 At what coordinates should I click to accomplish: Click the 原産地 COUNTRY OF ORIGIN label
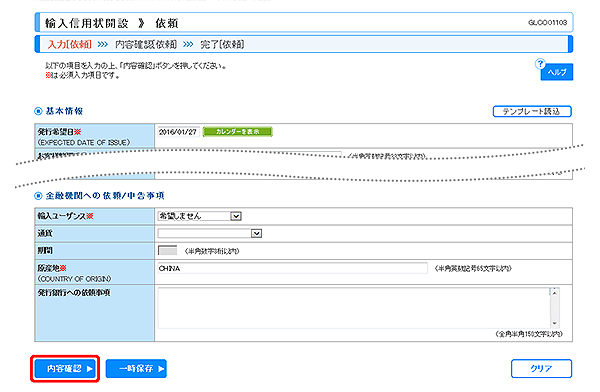(x=95, y=272)
